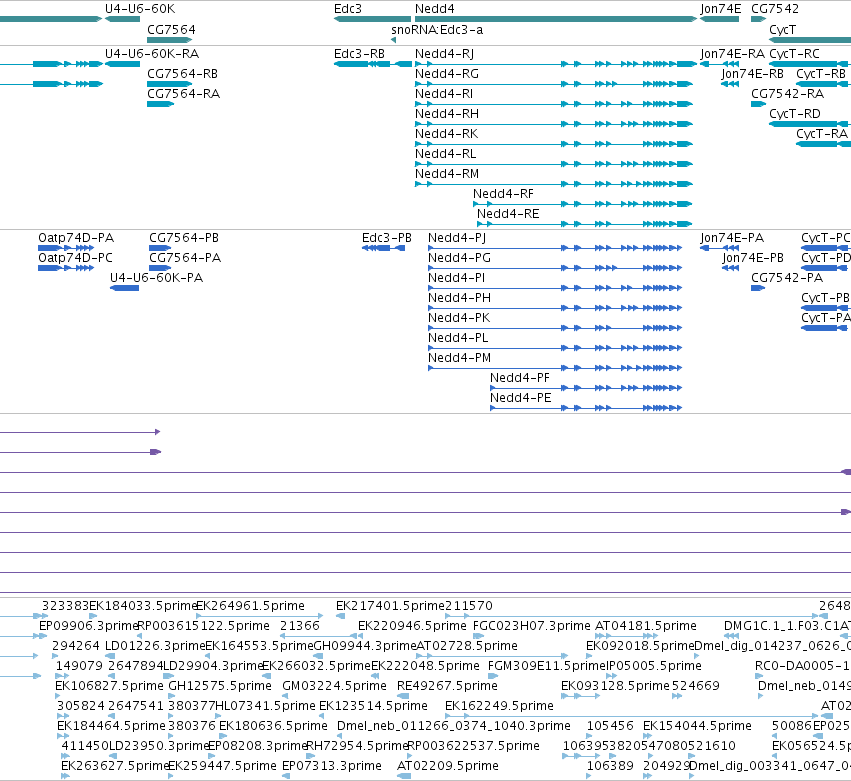Select the CG7542 gene label
The image size is (851, 781).
coord(775,9)
